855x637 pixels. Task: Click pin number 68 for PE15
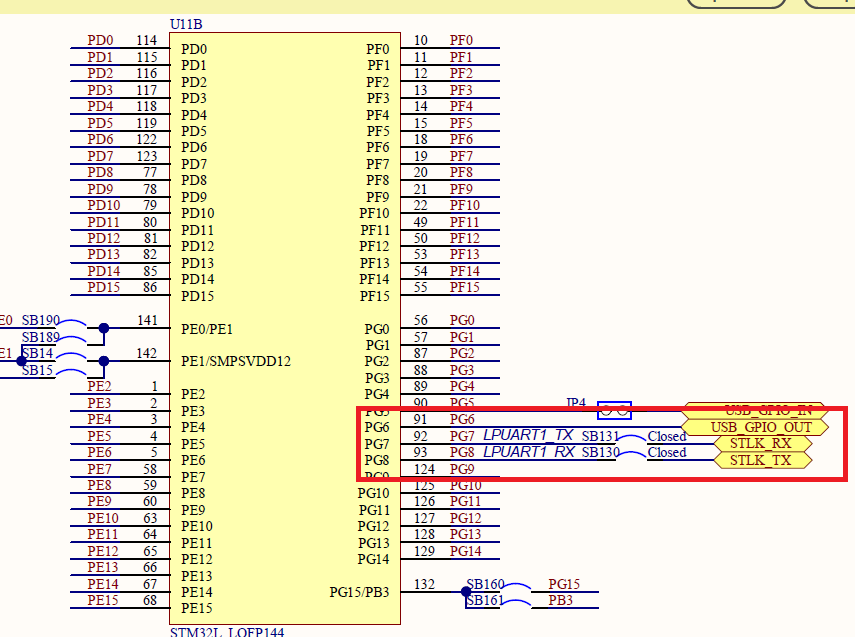click(x=150, y=600)
